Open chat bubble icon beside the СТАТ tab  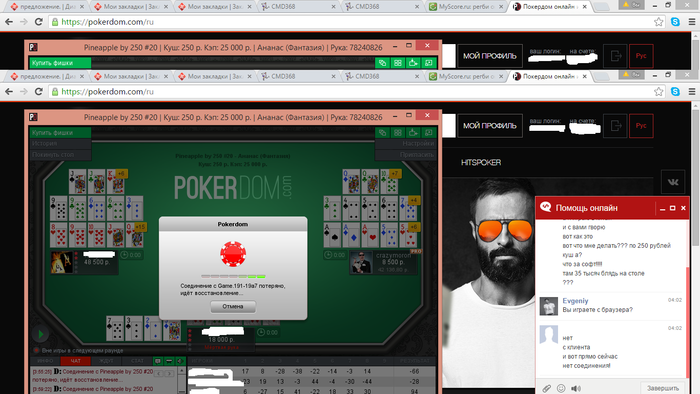tap(158, 361)
